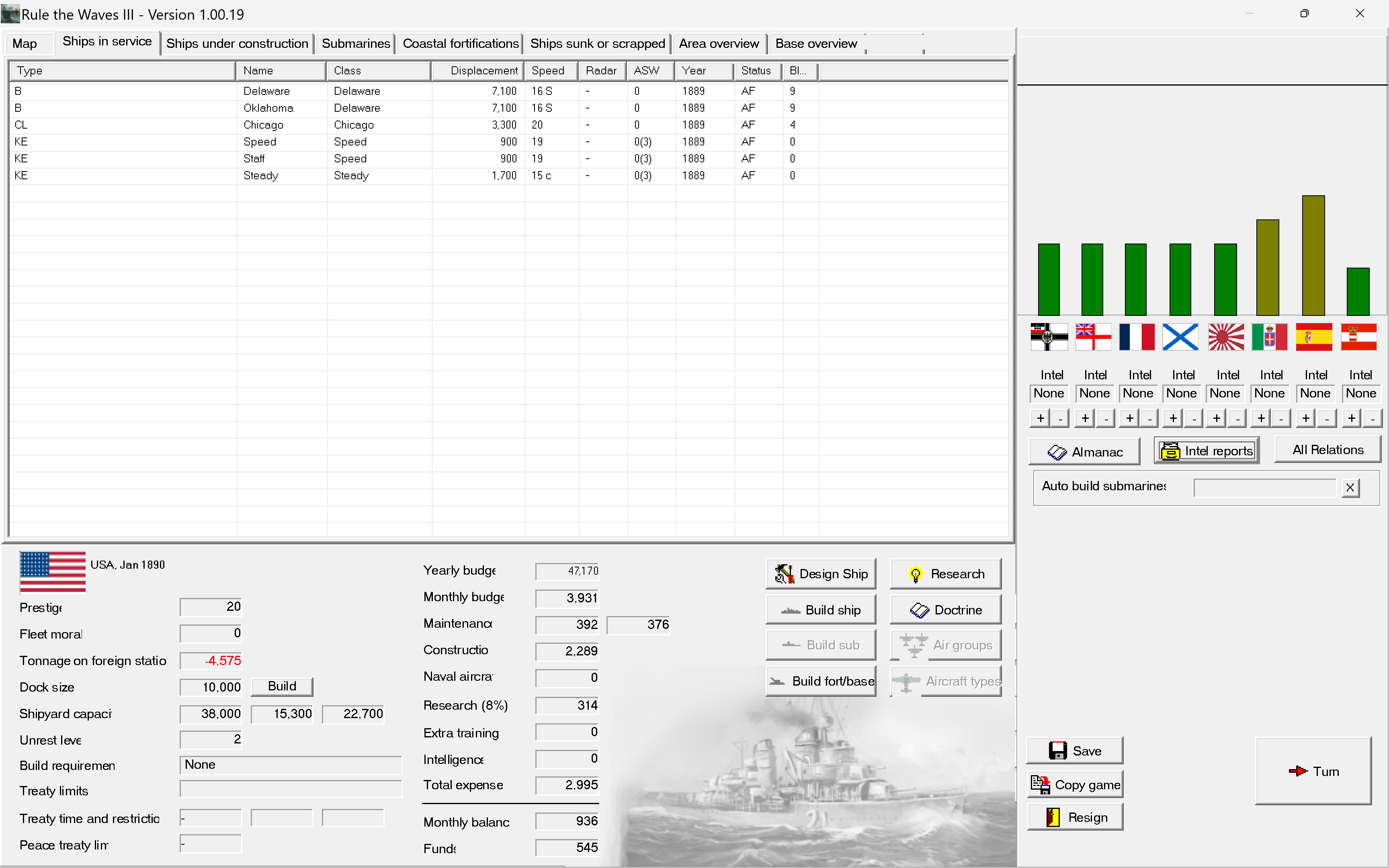Select the Delaware battleship row

[508, 91]
